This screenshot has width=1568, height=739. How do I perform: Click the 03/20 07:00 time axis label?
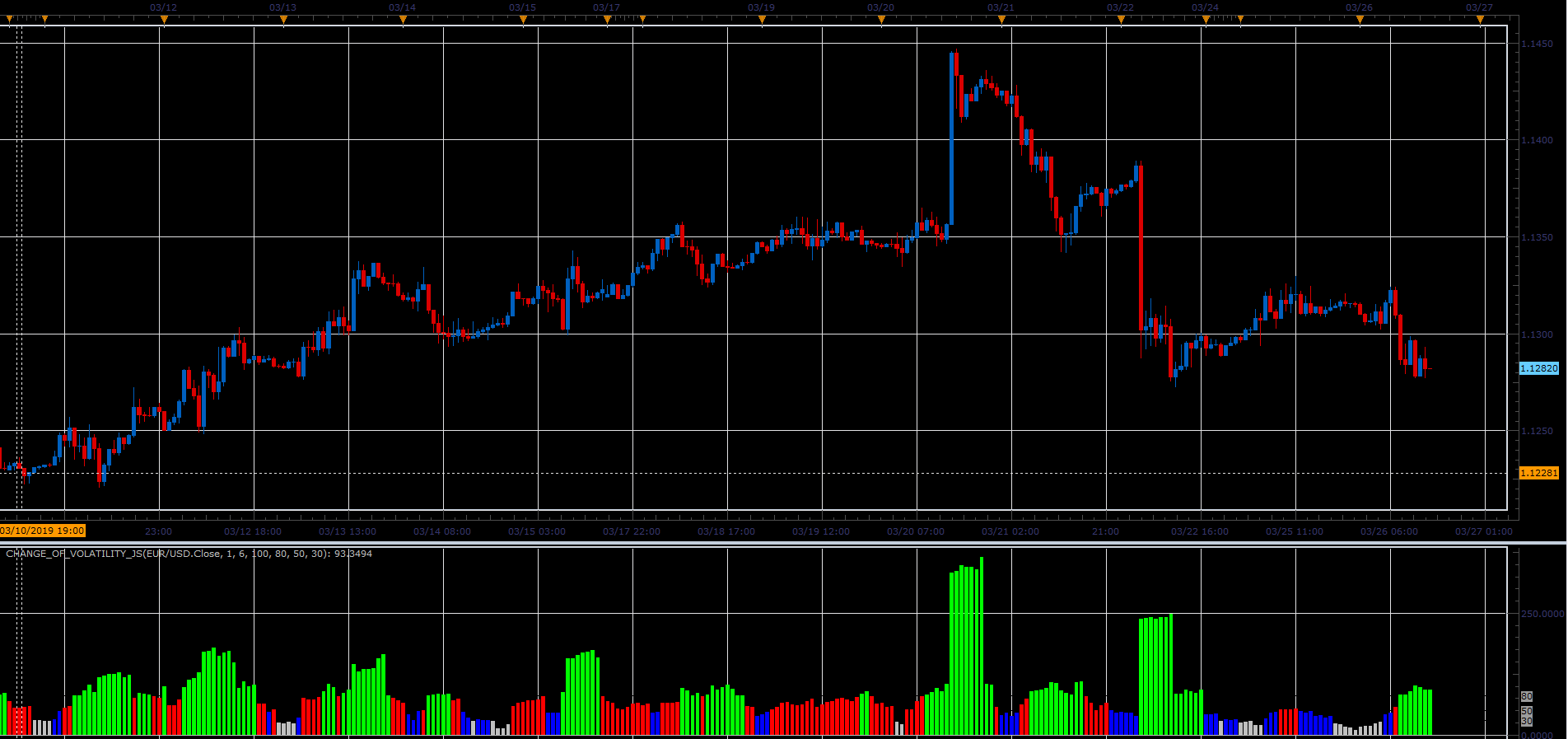pyautogui.click(x=916, y=531)
